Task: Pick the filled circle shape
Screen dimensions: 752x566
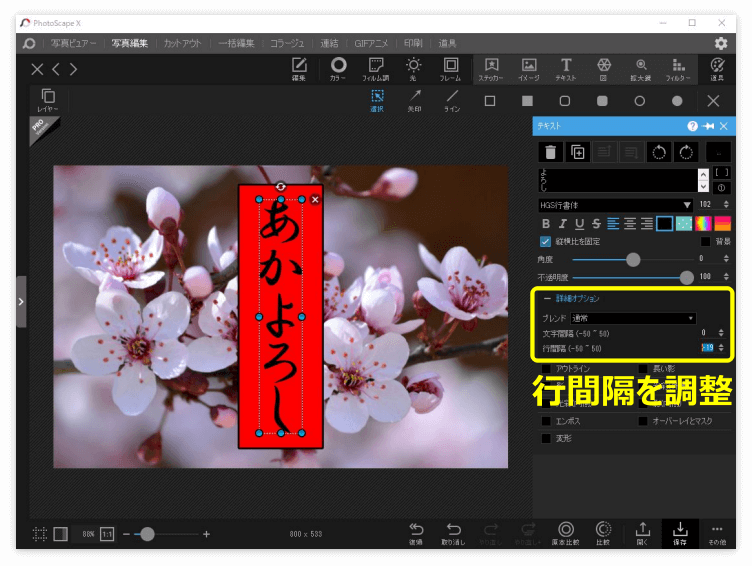Action: (x=677, y=101)
